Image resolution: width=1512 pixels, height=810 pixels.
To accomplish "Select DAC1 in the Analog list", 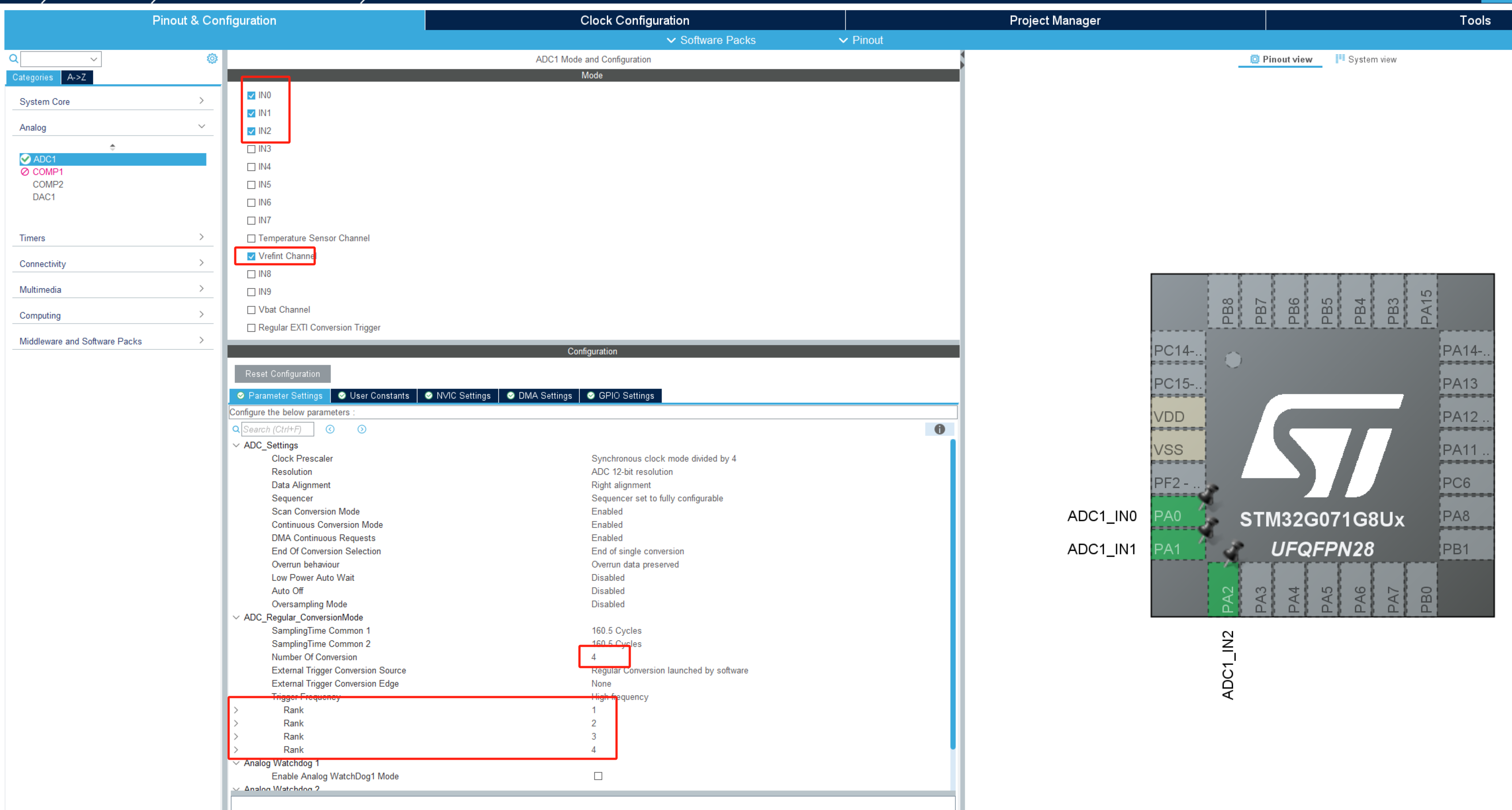I will 44,197.
